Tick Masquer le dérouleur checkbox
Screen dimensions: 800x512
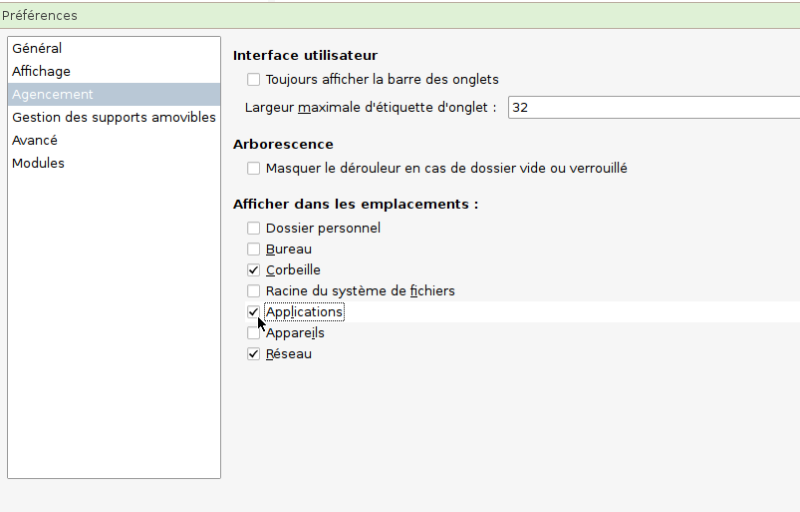point(254,168)
